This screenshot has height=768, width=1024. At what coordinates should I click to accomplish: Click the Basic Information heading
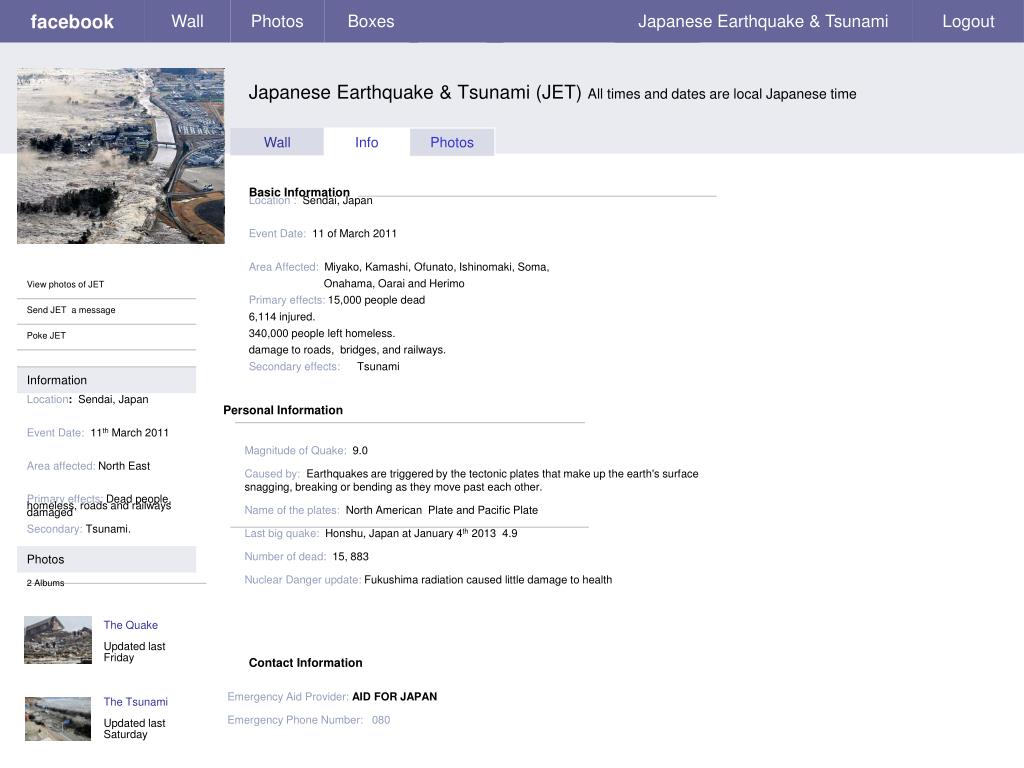click(x=299, y=192)
